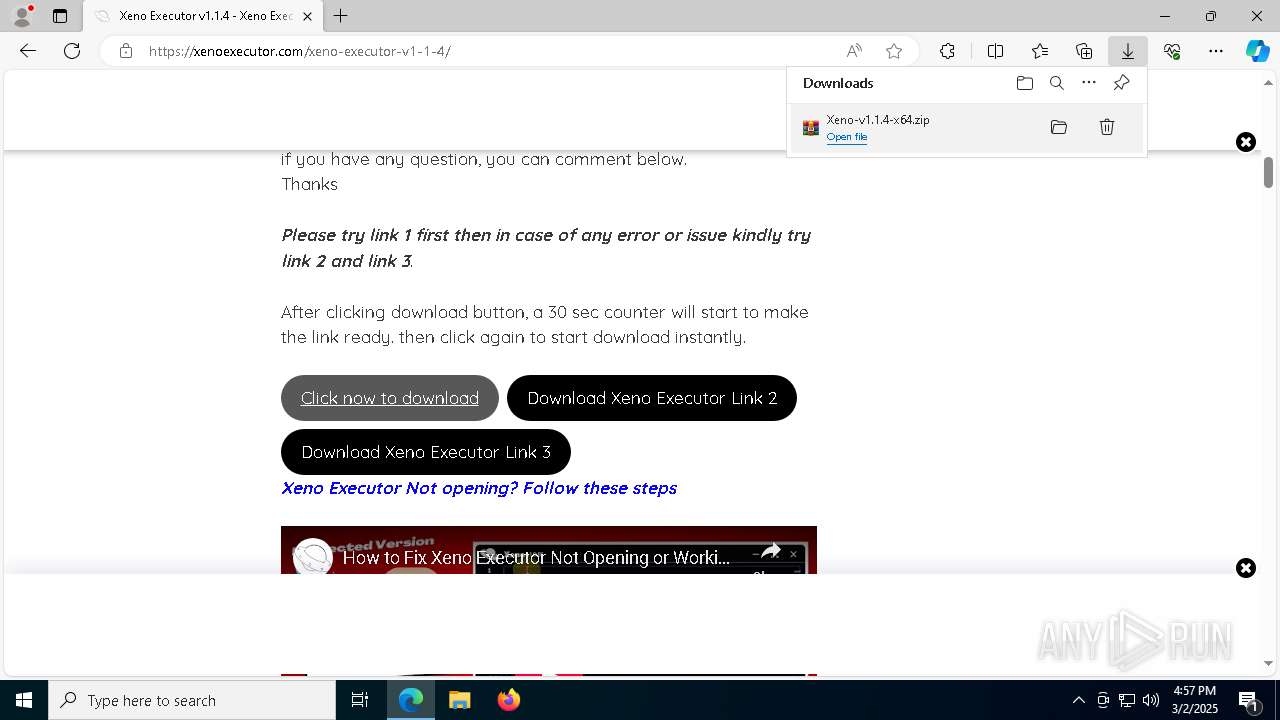Click the video channel avatar
1280x720 pixels.
[313, 557]
